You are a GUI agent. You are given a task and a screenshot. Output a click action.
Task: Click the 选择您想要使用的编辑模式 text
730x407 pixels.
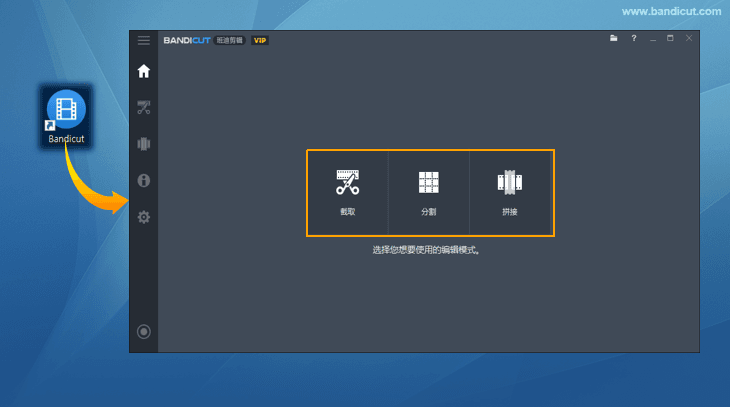(426, 250)
